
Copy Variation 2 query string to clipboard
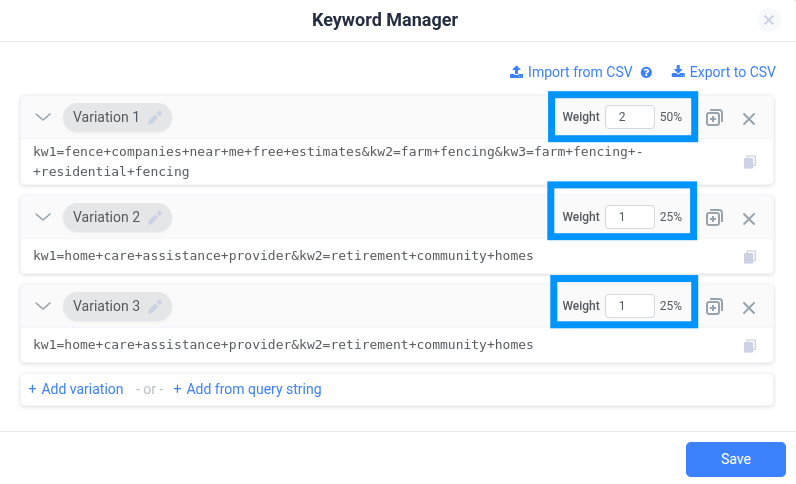(x=750, y=256)
